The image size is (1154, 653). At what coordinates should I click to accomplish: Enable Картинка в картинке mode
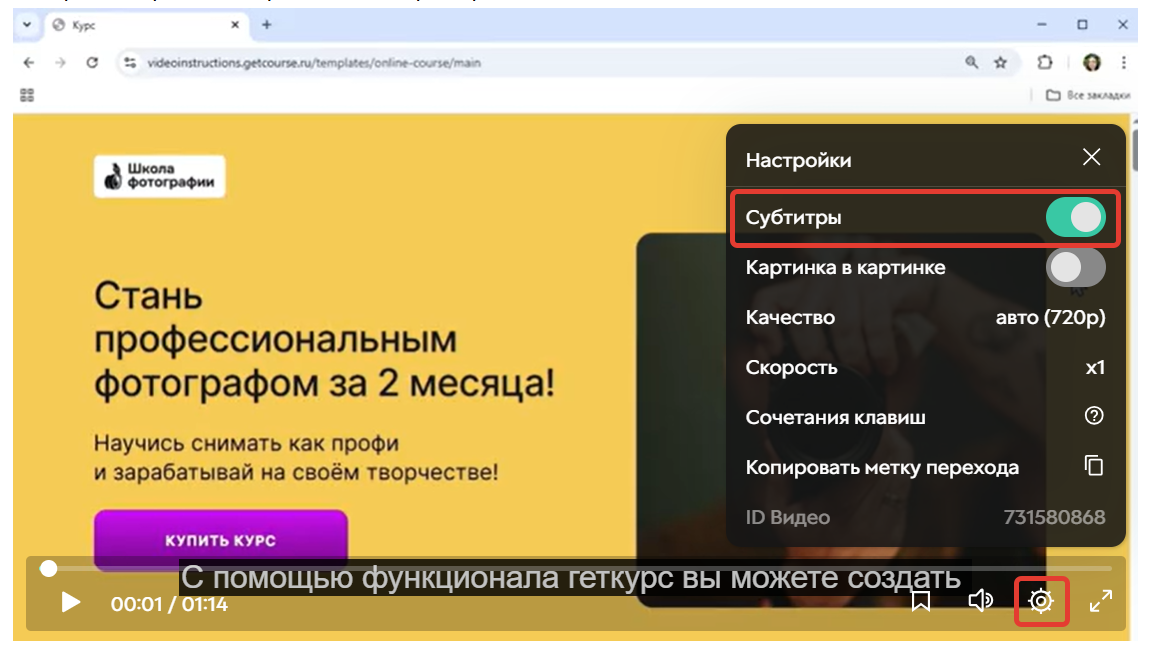(x=1076, y=267)
